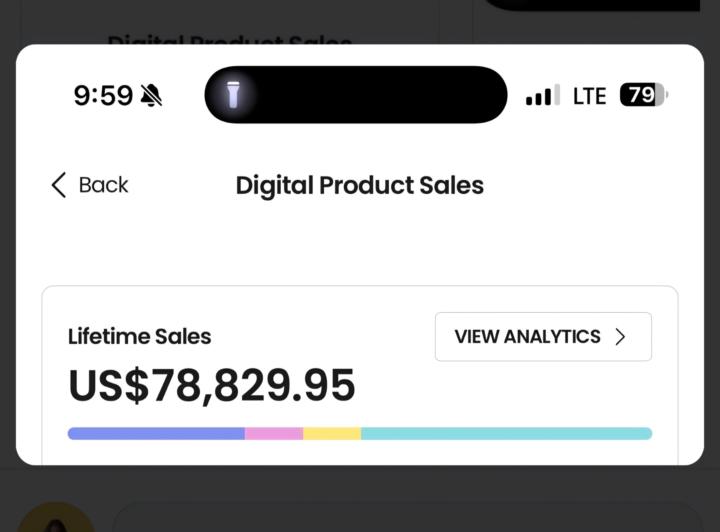Tap the battery indicator showing 79
The image size is (720, 532).
point(643,95)
